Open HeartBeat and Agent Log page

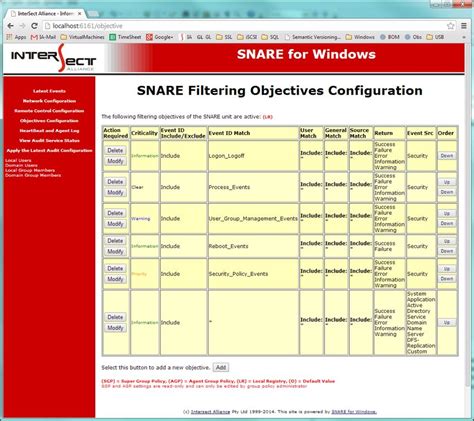pyautogui.click(x=49, y=131)
